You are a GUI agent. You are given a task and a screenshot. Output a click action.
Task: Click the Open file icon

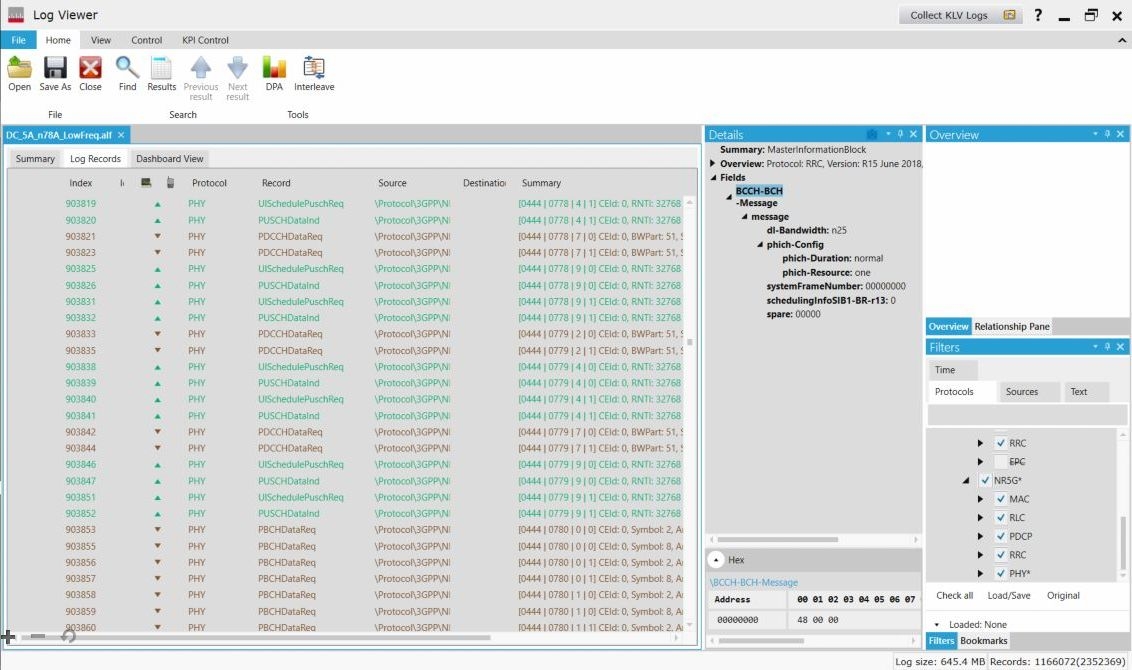pos(19,68)
